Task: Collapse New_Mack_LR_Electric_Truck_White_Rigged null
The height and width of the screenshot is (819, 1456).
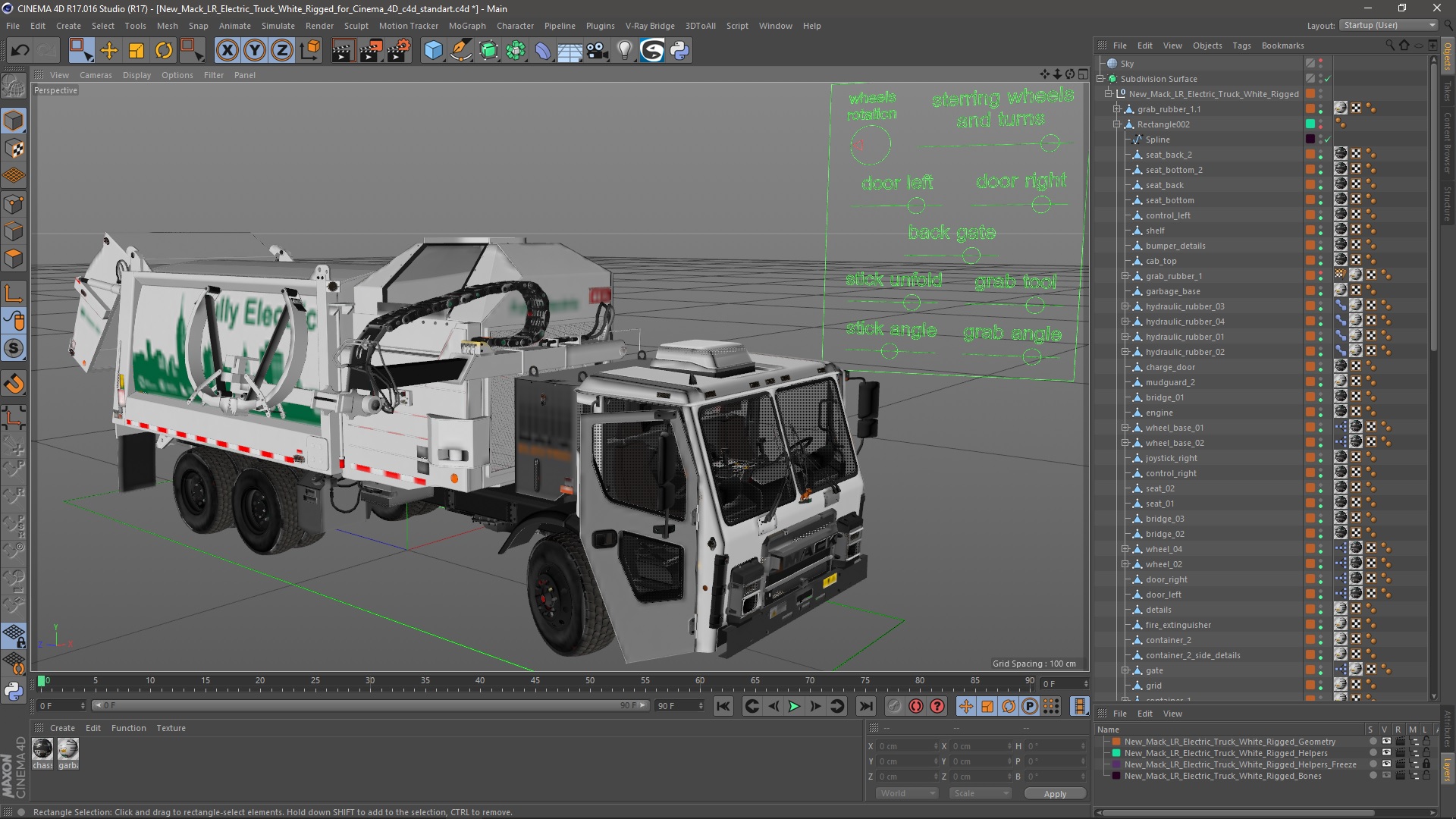Action: click(x=1109, y=94)
